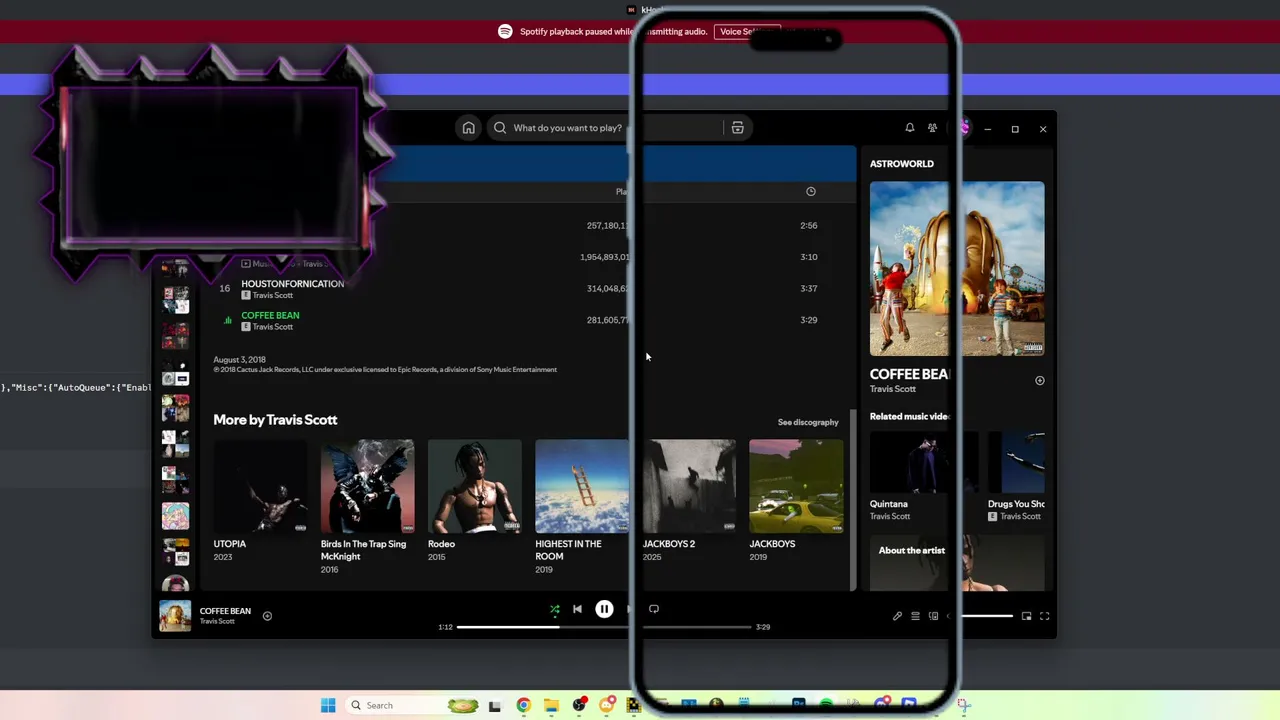Open the Snipping Tool tray icon

click(x=963, y=706)
